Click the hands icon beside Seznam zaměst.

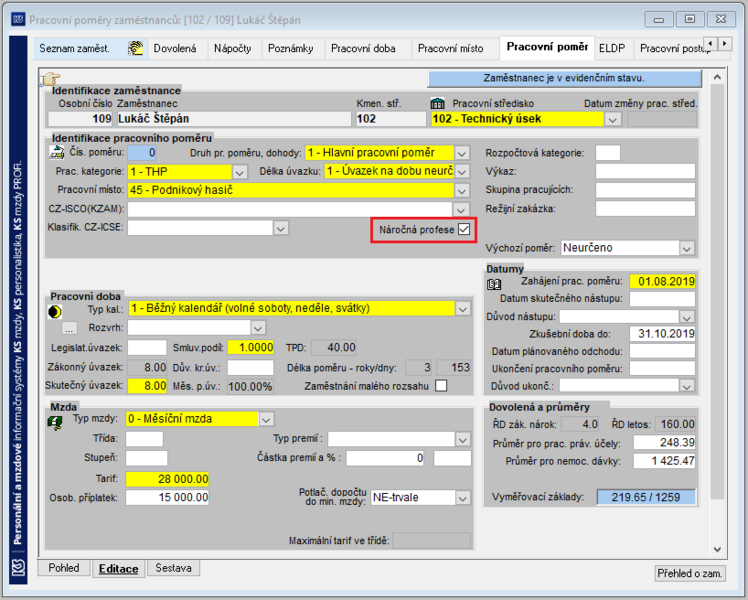(135, 48)
